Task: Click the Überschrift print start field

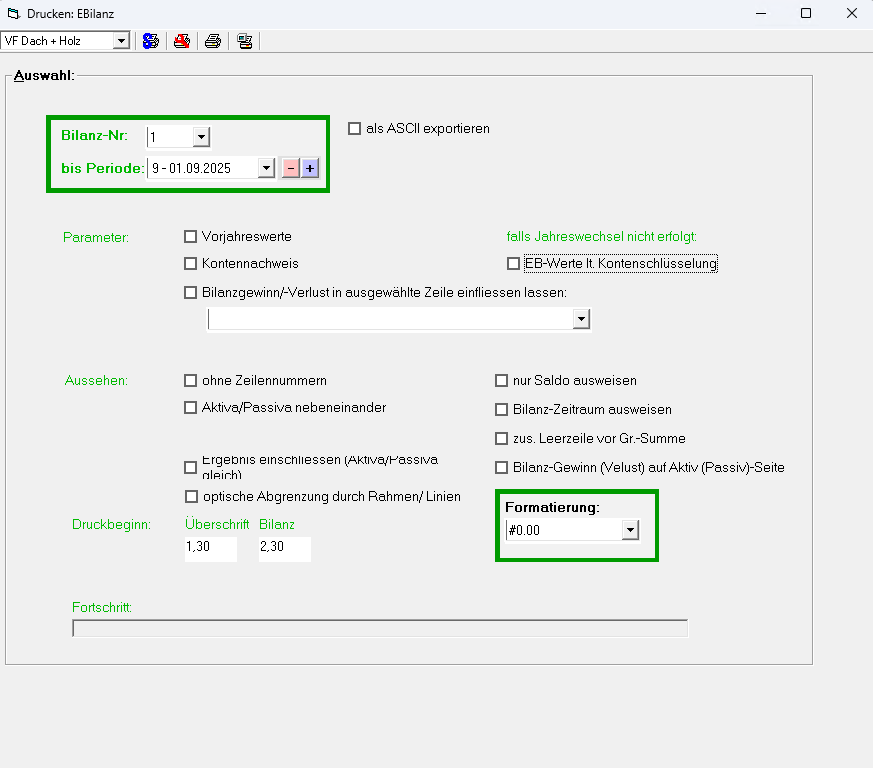Action: 210,548
